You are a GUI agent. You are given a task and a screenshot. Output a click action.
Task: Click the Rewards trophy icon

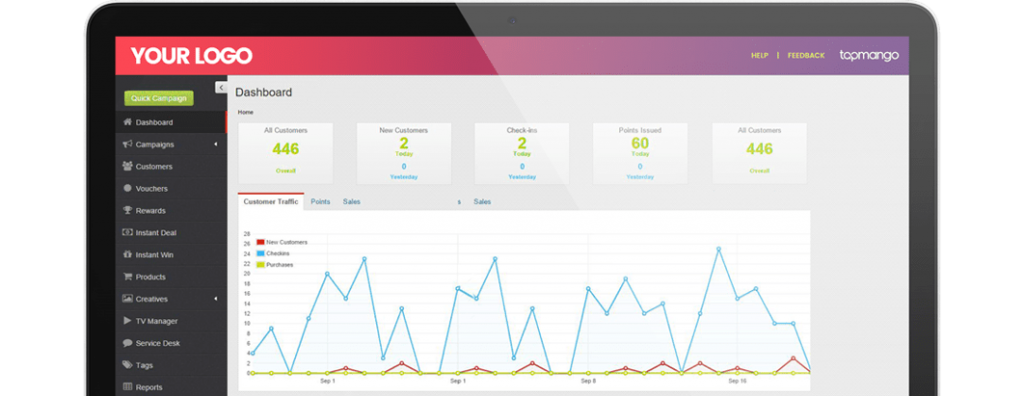click(x=127, y=210)
